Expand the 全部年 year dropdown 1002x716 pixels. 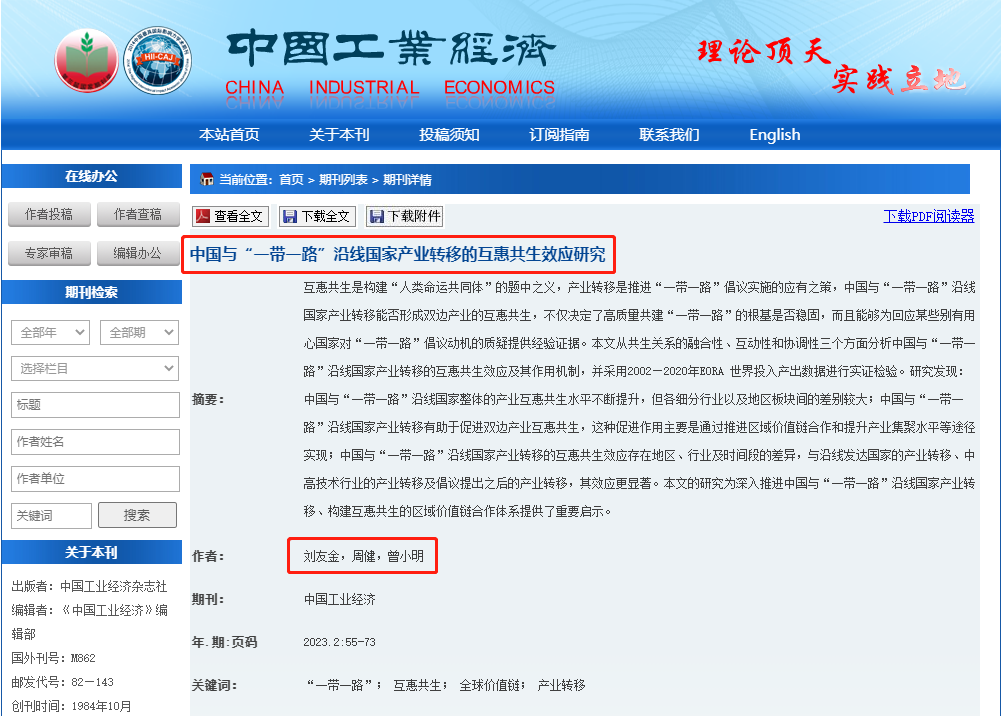click(50, 333)
